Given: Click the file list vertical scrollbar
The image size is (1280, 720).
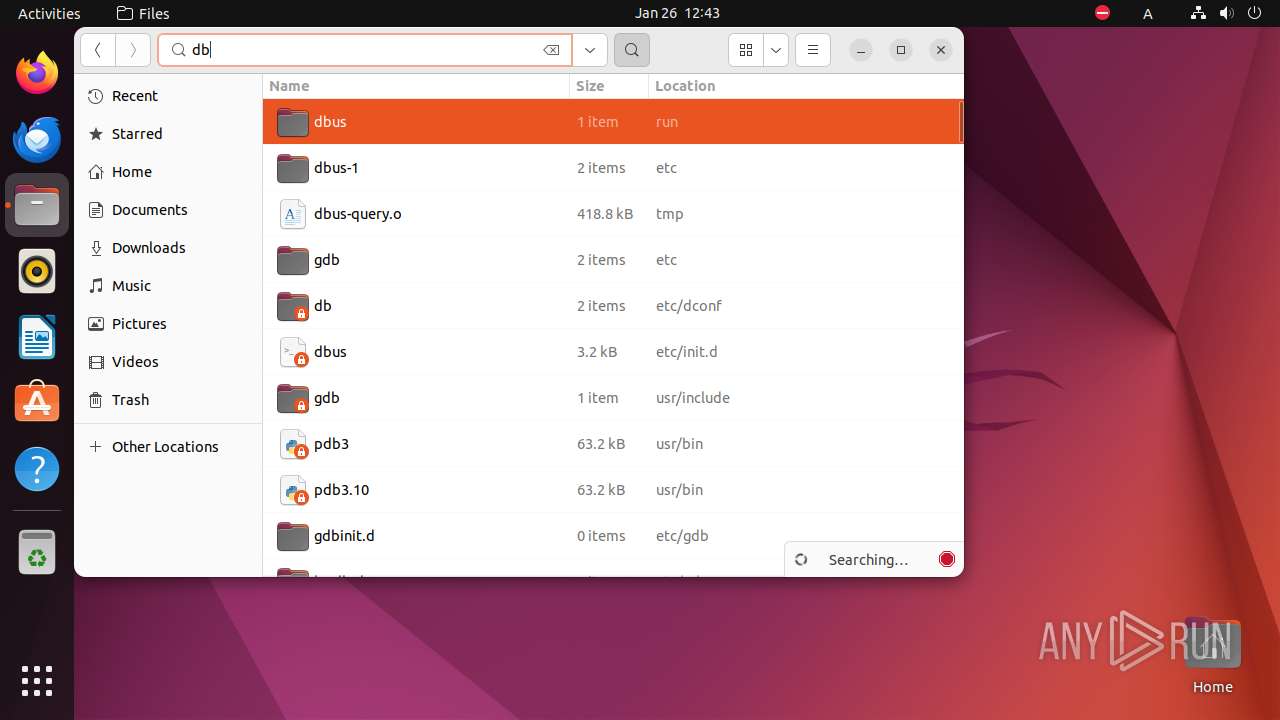Looking at the screenshot, I should (x=960, y=121).
